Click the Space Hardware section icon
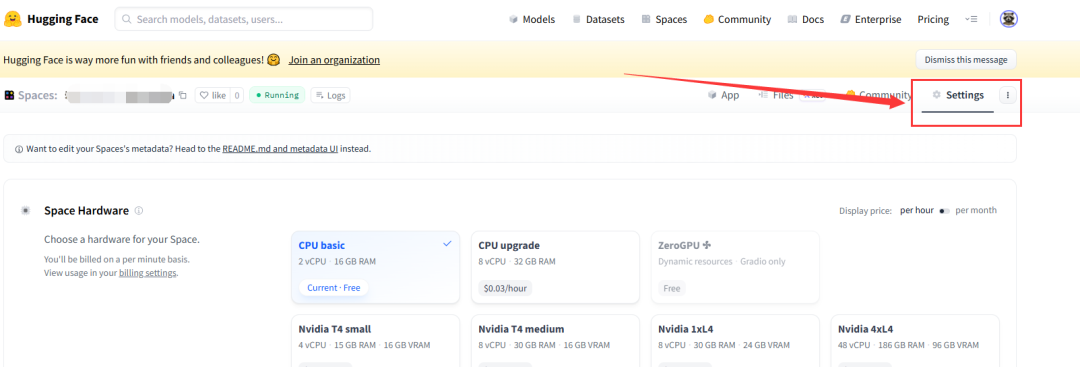The width and height of the screenshot is (1080, 367). pos(25,211)
